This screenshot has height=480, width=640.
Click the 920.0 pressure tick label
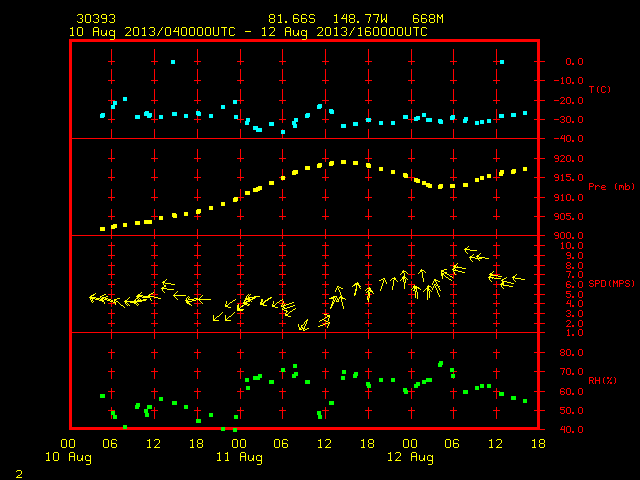click(x=569, y=158)
